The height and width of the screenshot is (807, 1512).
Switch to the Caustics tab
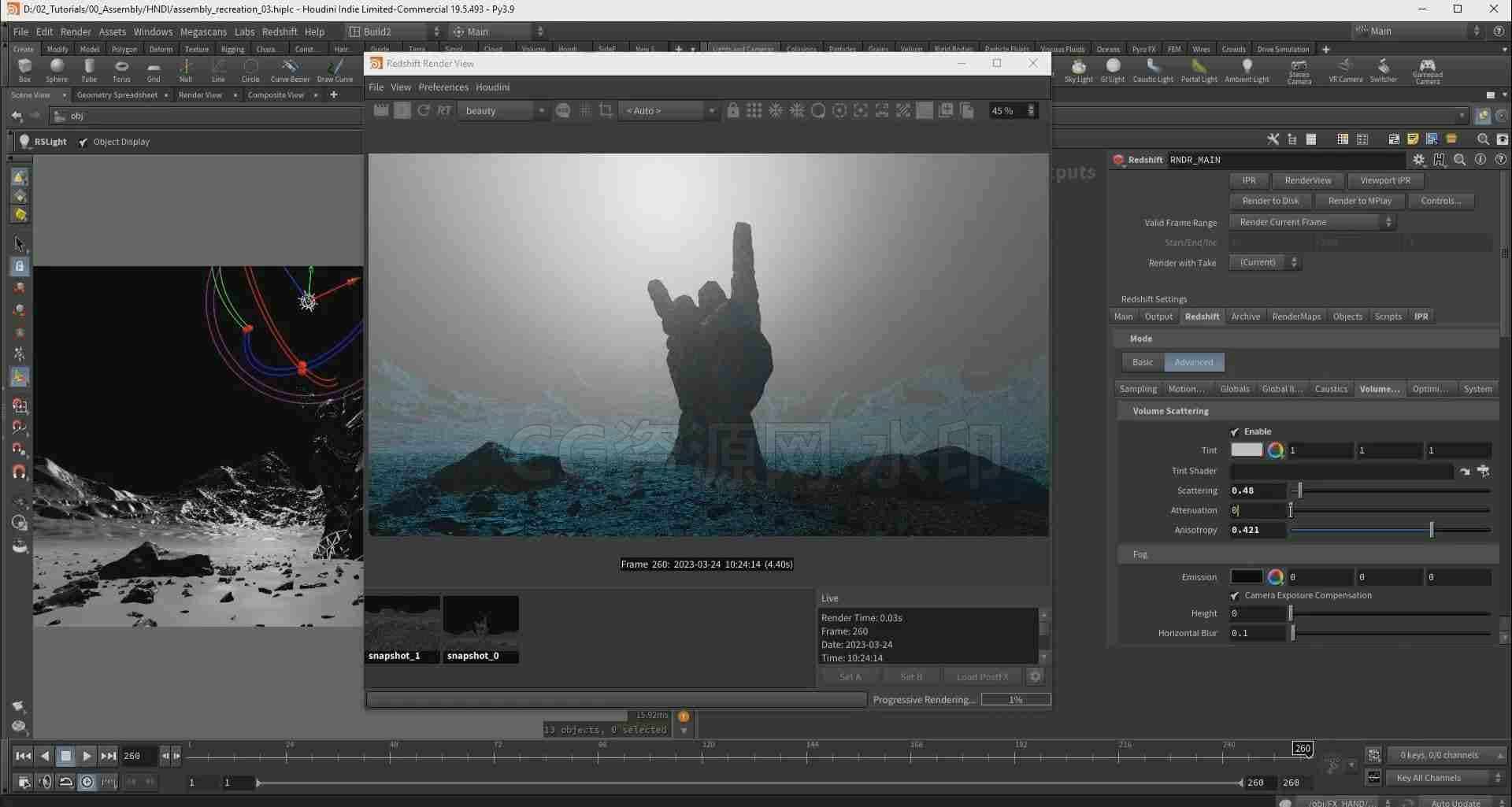click(1331, 389)
